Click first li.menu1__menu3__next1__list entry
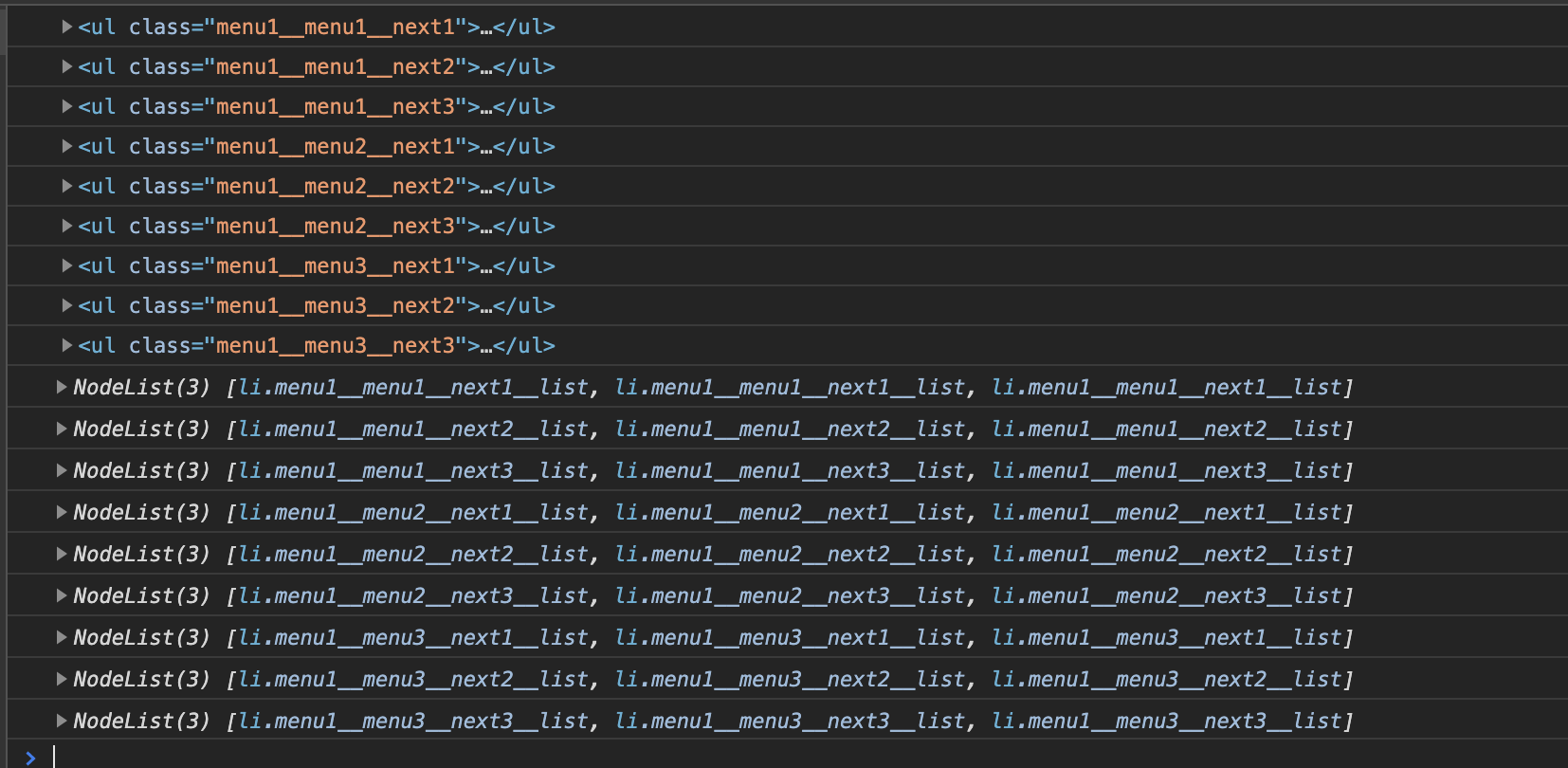This screenshot has height=768, width=1568. tap(413, 637)
